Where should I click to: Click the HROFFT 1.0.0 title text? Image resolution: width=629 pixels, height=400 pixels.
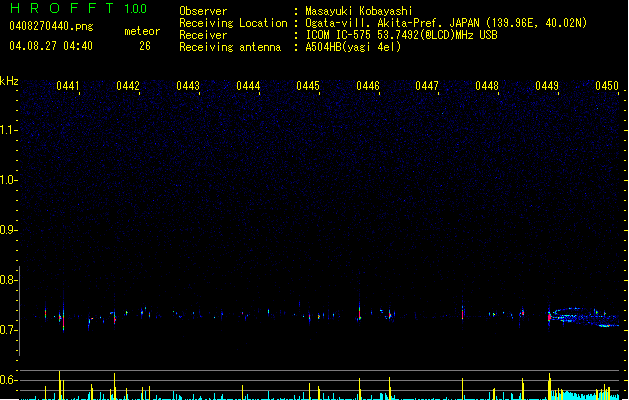pyautogui.click(x=78, y=8)
